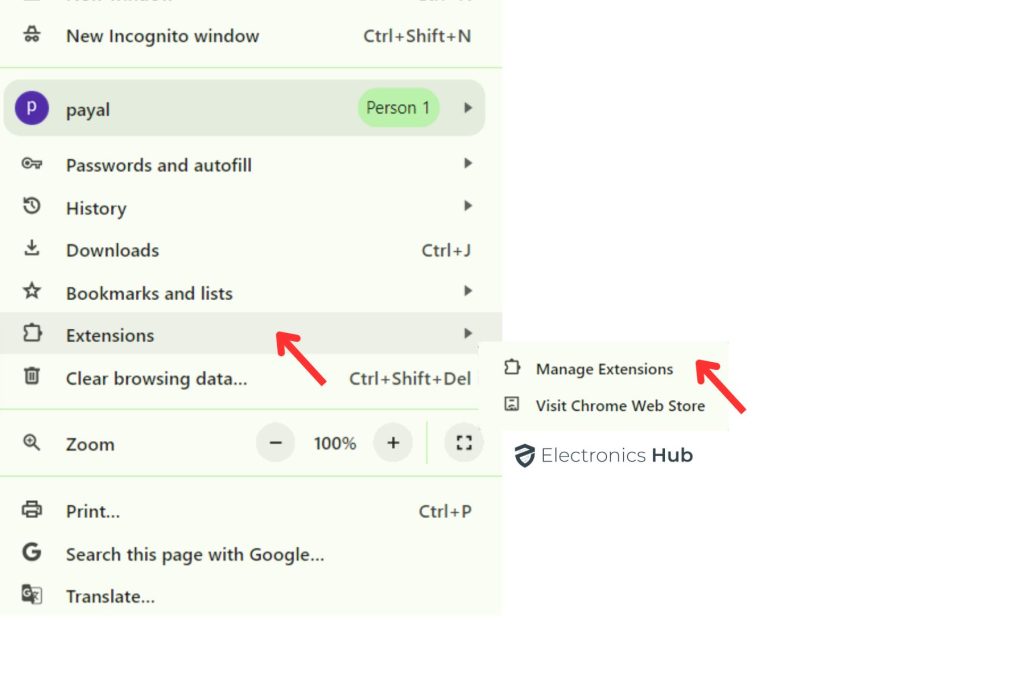Click the printer icon
Screen dimensions: 1024x683
point(32,510)
